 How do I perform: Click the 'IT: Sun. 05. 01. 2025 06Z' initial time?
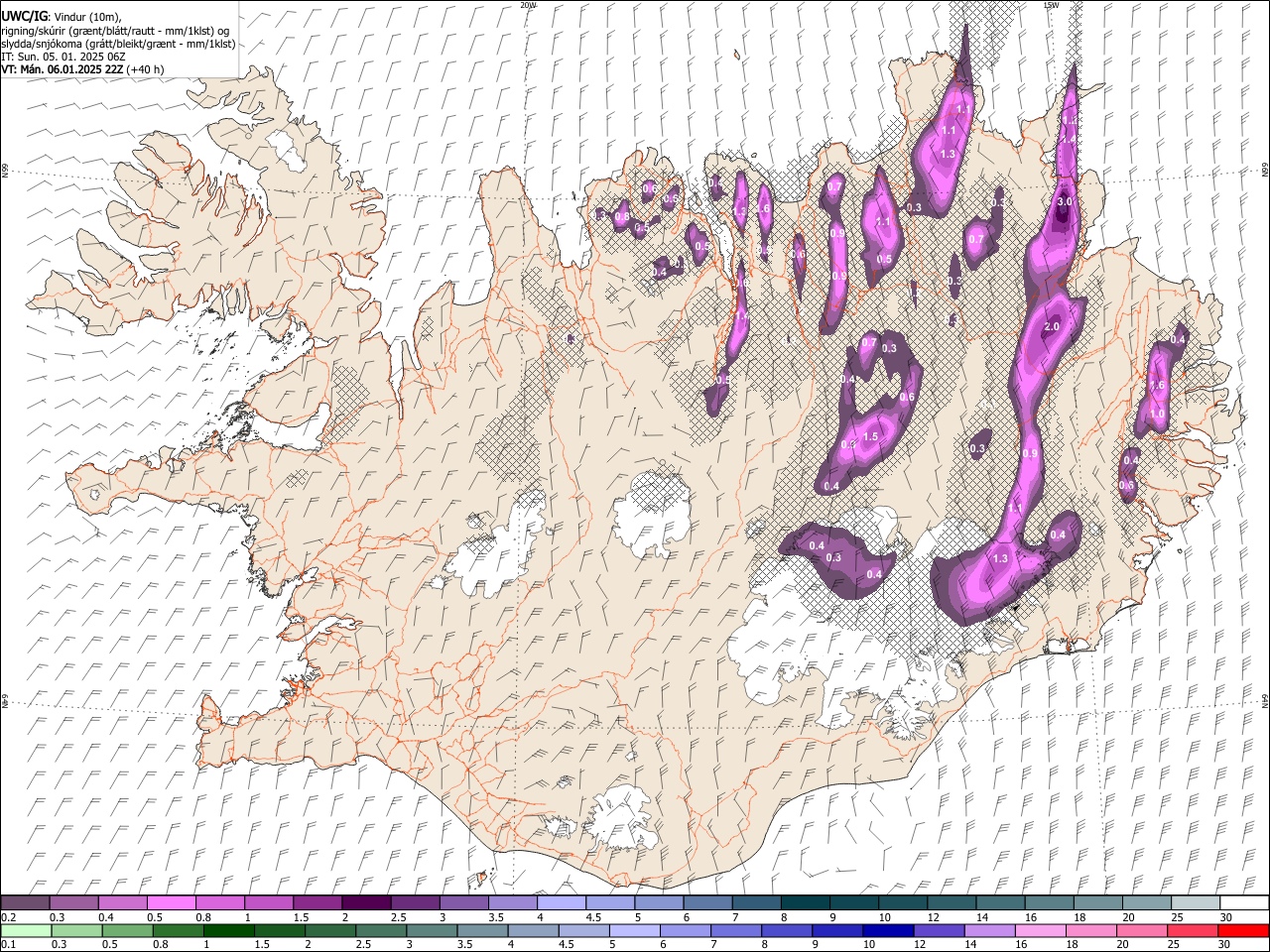pos(63,57)
